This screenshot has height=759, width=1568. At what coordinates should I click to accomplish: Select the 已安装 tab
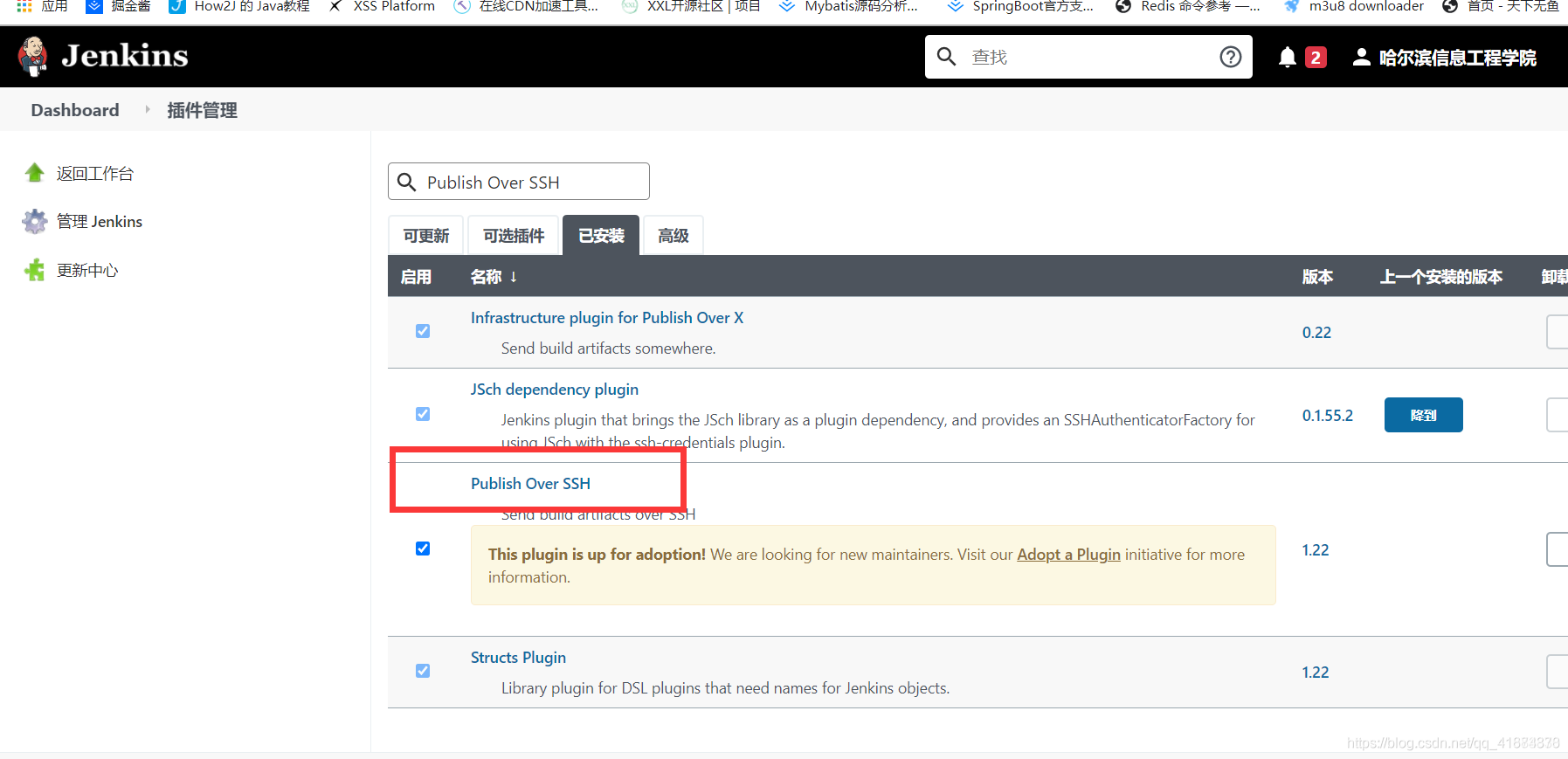coord(601,236)
